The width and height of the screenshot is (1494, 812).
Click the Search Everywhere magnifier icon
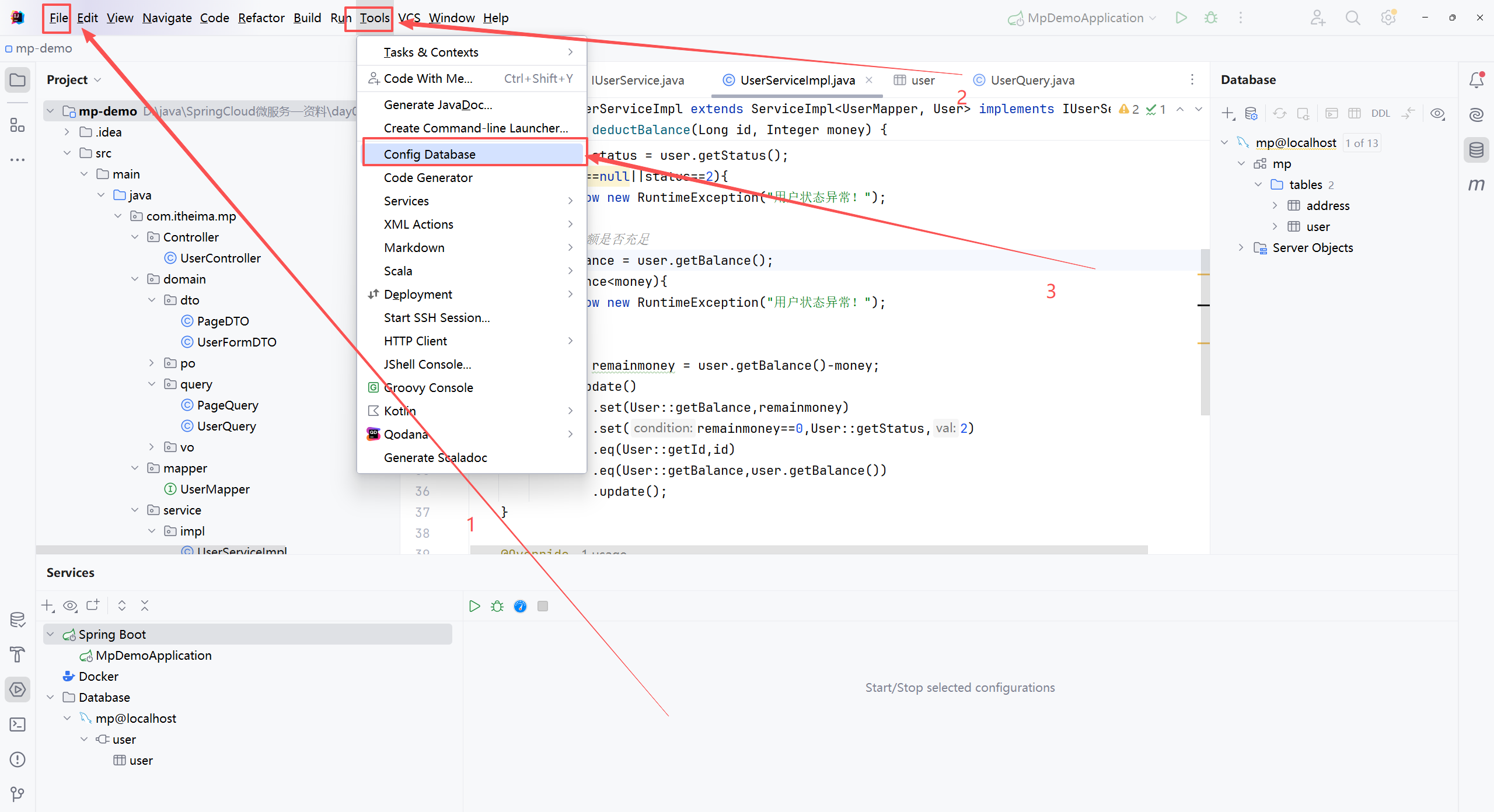click(1353, 18)
